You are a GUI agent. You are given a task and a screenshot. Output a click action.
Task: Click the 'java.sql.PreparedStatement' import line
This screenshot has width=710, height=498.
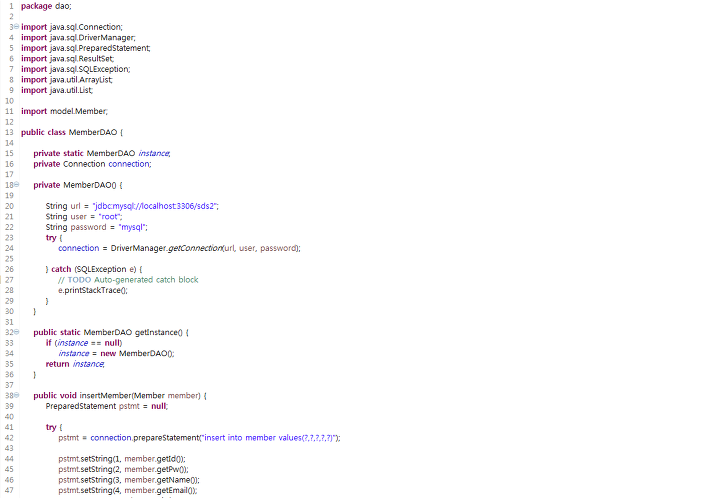point(86,48)
